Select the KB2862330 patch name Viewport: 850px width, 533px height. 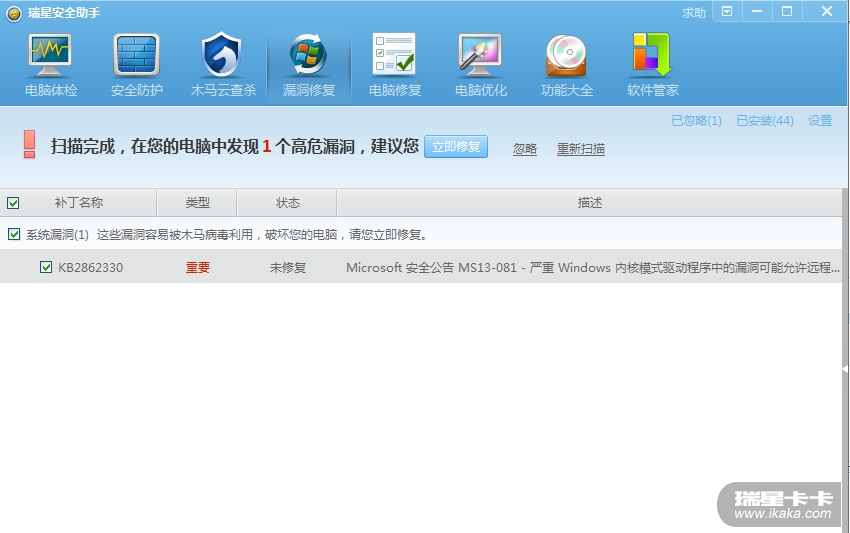coord(91,267)
